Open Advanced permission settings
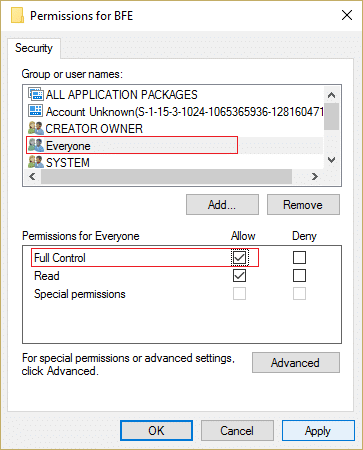The width and height of the screenshot is (363, 450). 296,362
